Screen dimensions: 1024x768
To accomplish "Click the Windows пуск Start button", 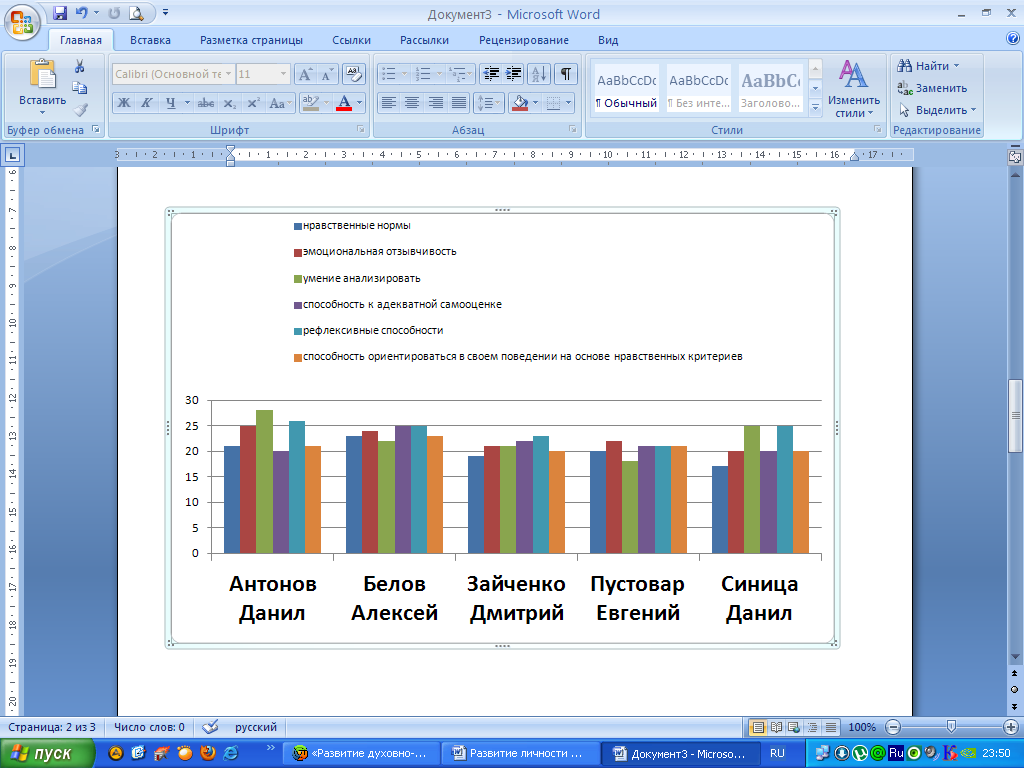I will (x=47, y=754).
